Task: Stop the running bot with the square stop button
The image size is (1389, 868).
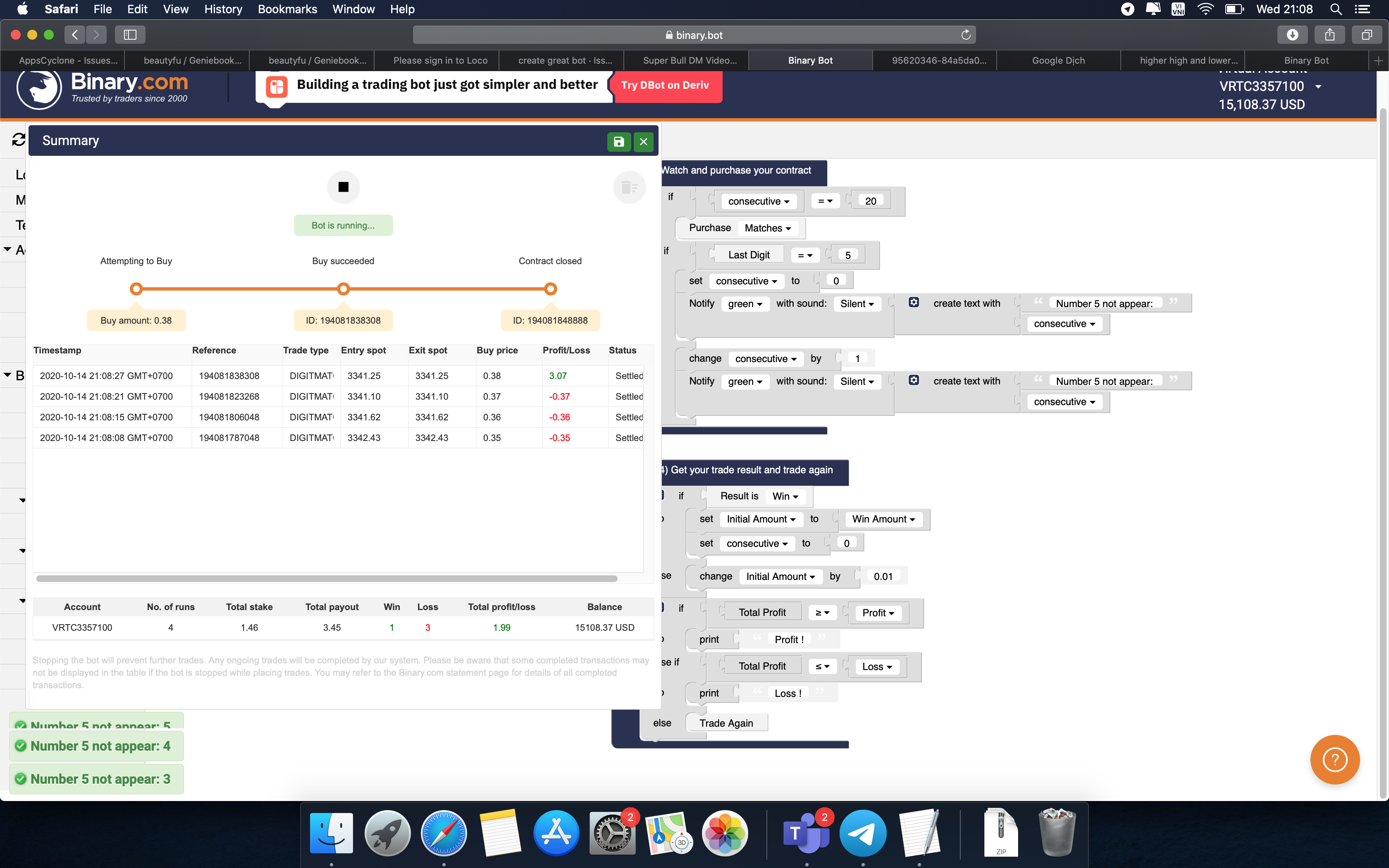Action: [343, 186]
